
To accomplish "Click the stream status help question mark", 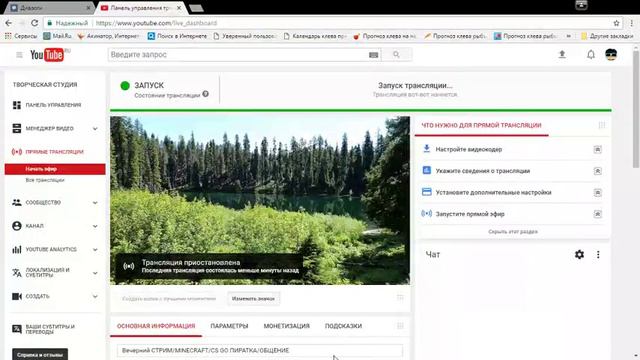I will pyautogui.click(x=205, y=94).
